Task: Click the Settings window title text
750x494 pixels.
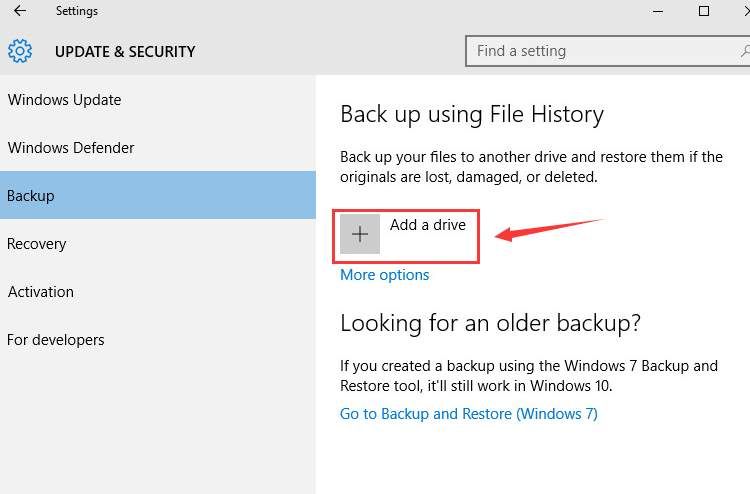Action: click(77, 12)
